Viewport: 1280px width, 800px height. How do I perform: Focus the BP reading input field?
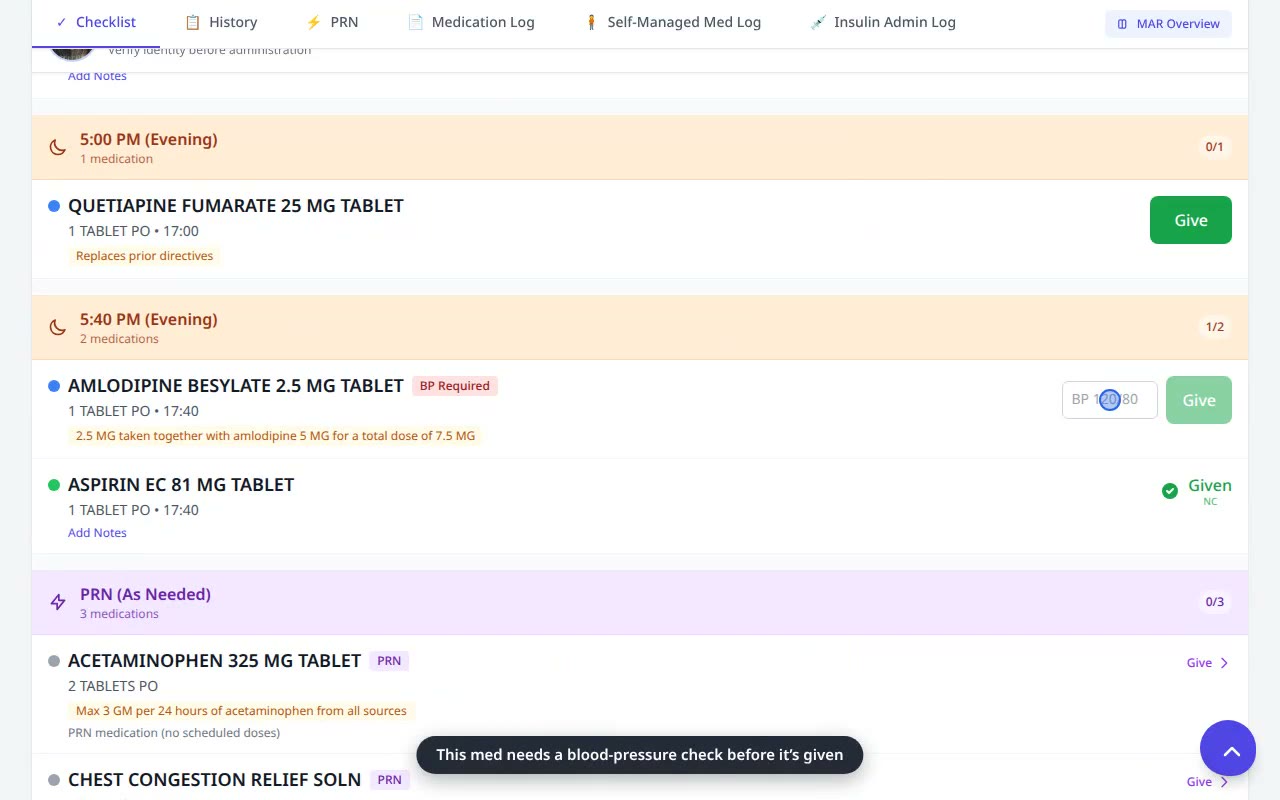coord(1110,399)
